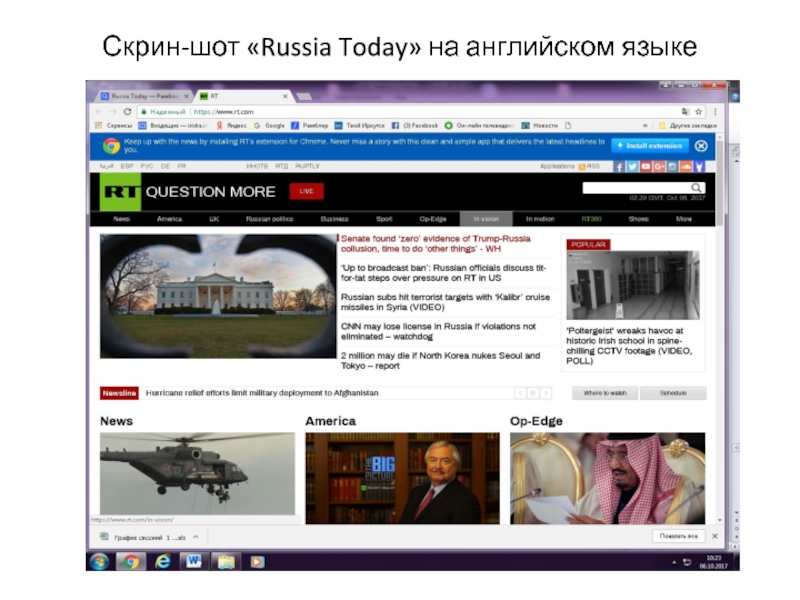Image resolution: width=800 pixels, height=600 pixels.
Task: Click the Schedule button
Action: 673,393
